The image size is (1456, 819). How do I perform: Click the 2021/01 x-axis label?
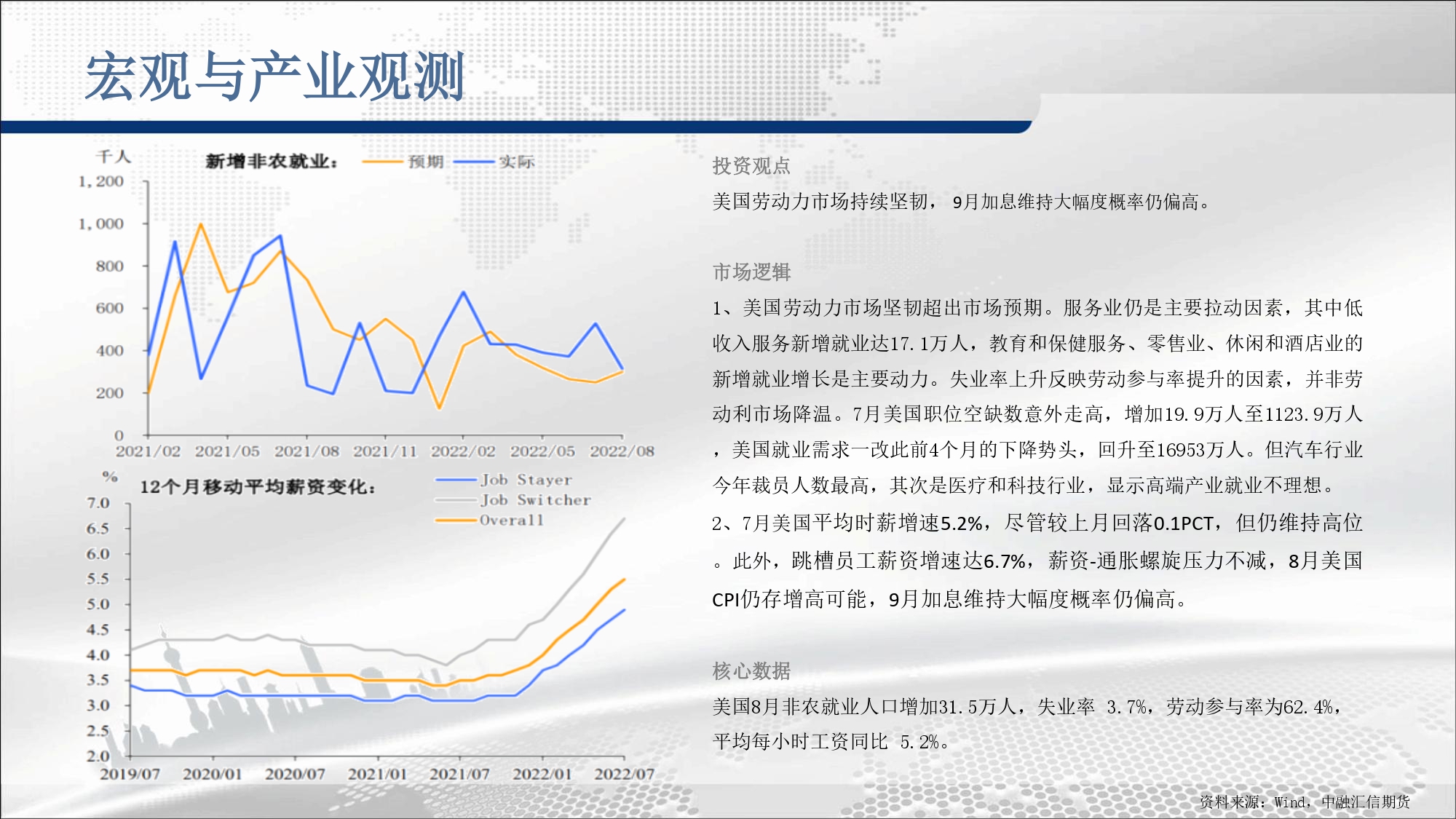point(377,774)
